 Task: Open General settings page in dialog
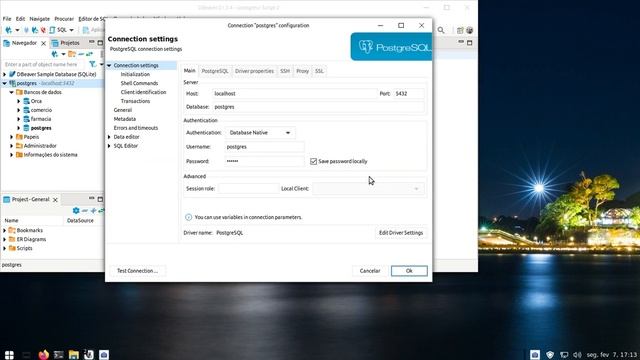pos(122,110)
